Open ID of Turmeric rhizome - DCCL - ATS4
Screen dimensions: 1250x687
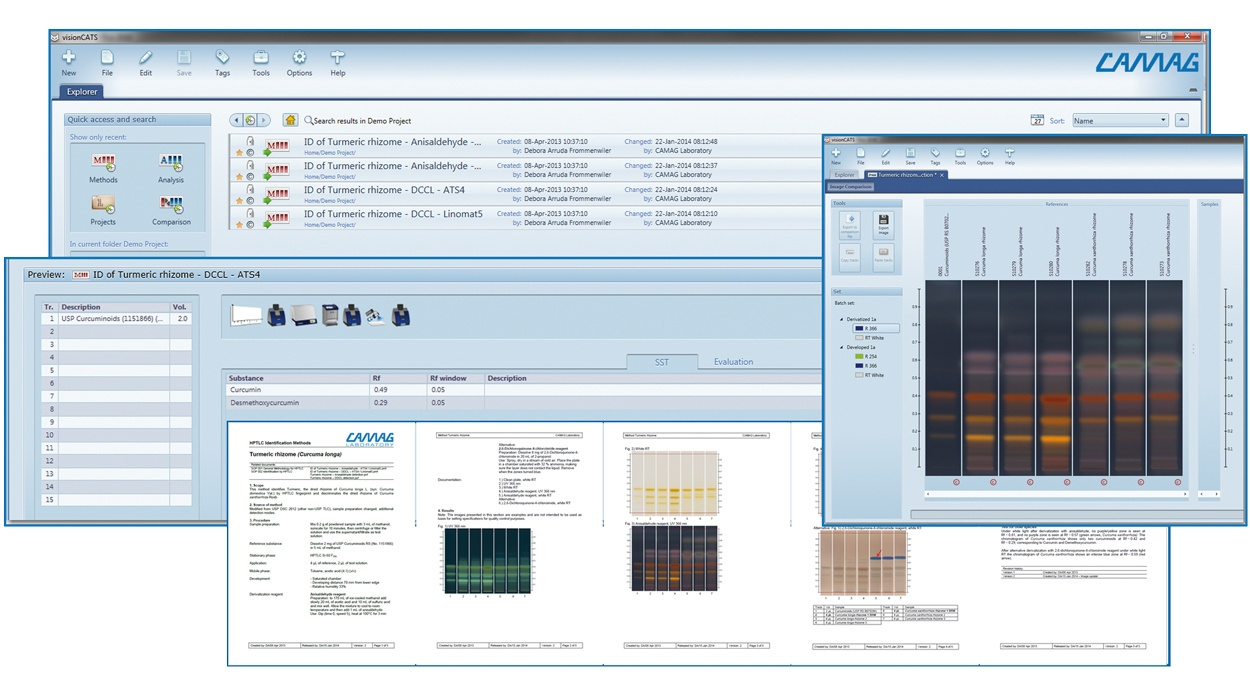coord(384,189)
